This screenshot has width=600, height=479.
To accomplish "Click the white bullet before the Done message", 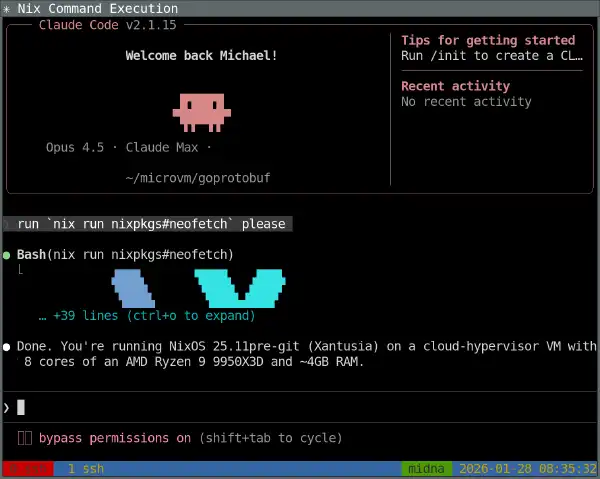I will pos(7,346).
